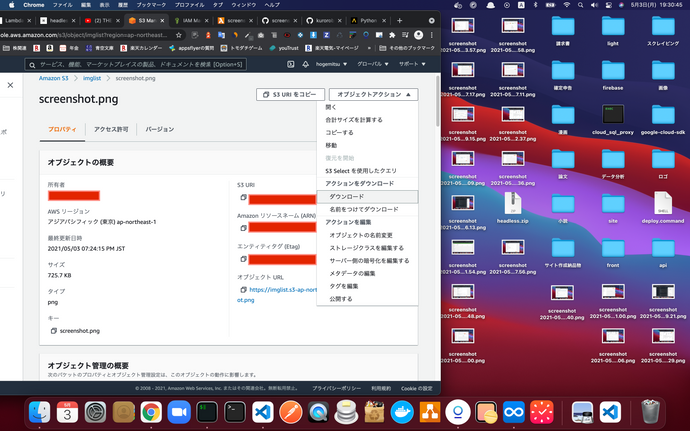Open Zoom app in dock
This screenshot has width=690, height=431.
[x=179, y=413]
